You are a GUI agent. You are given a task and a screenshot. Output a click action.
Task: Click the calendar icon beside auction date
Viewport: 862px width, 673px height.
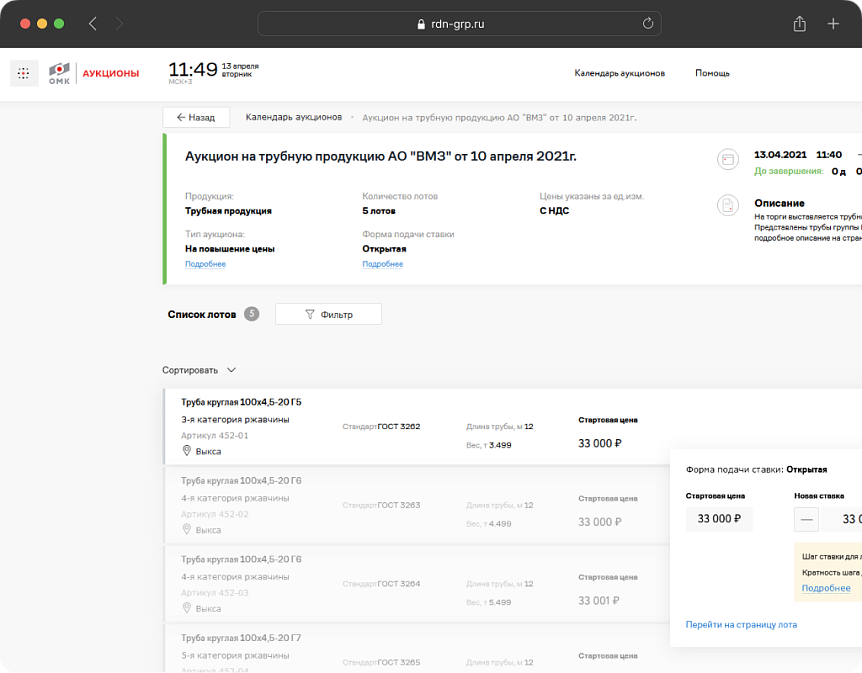pos(727,159)
